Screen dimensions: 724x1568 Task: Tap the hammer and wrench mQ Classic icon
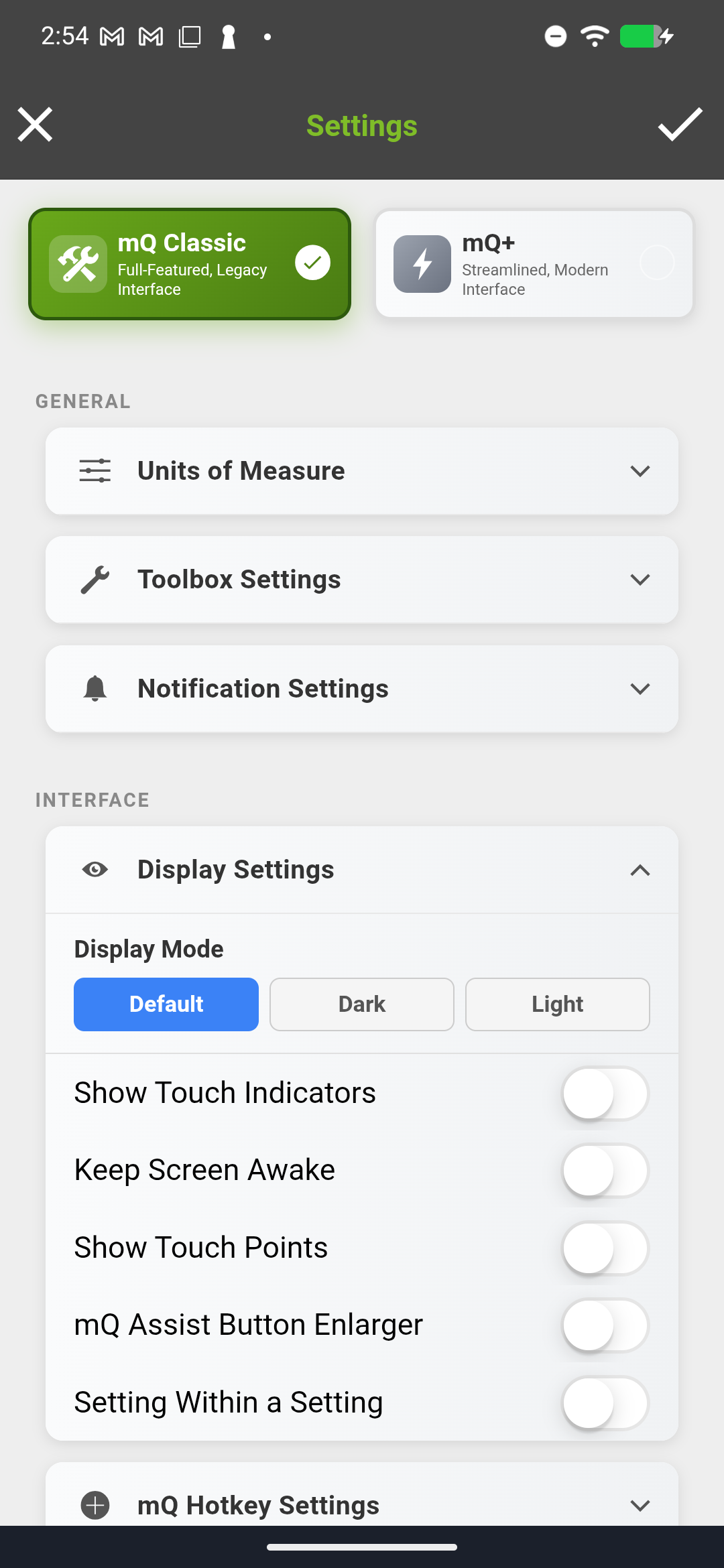78,263
